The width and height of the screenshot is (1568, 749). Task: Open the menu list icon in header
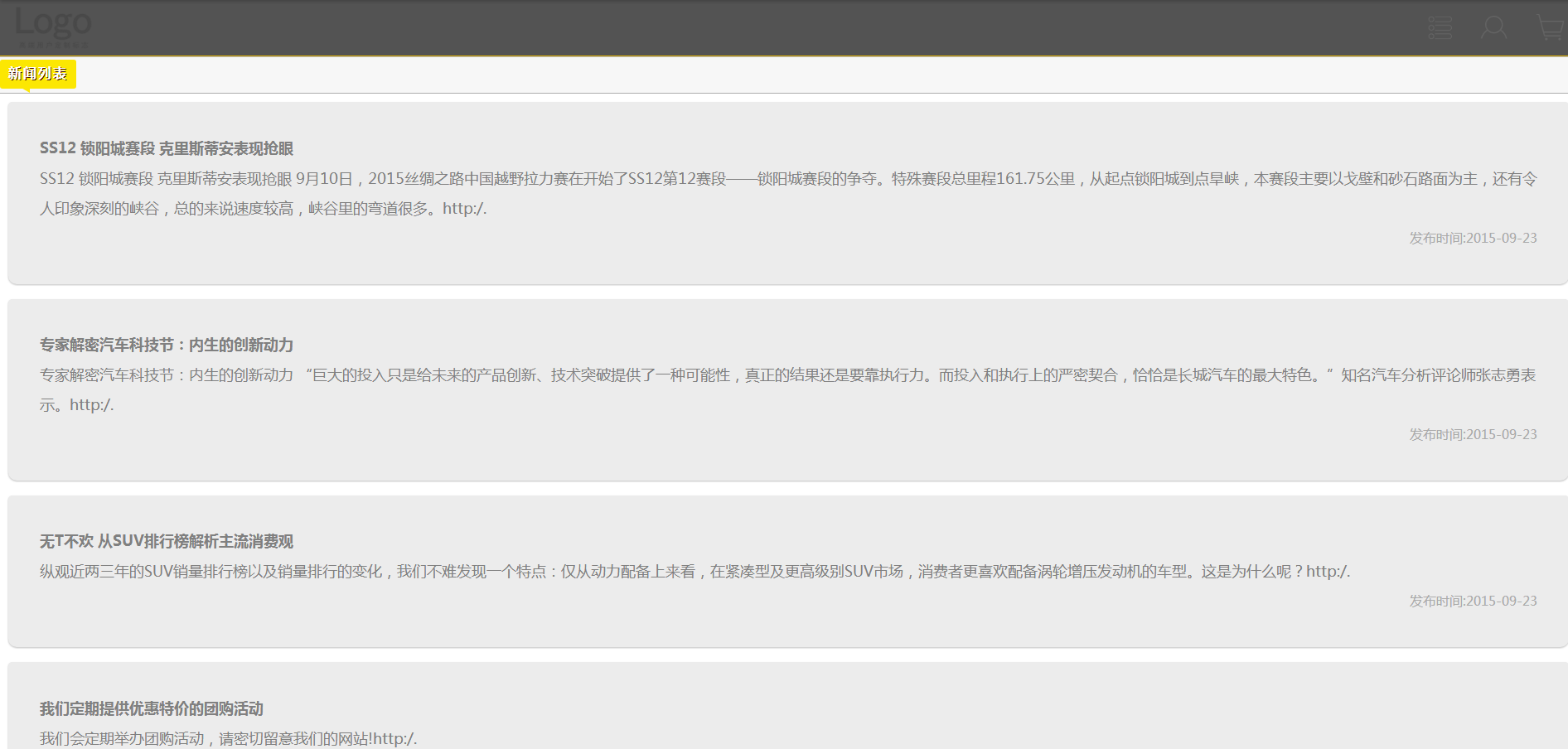(x=1440, y=28)
